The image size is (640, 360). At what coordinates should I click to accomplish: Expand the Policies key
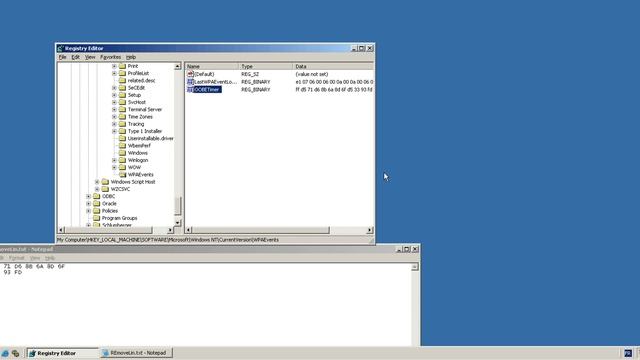tap(89, 211)
